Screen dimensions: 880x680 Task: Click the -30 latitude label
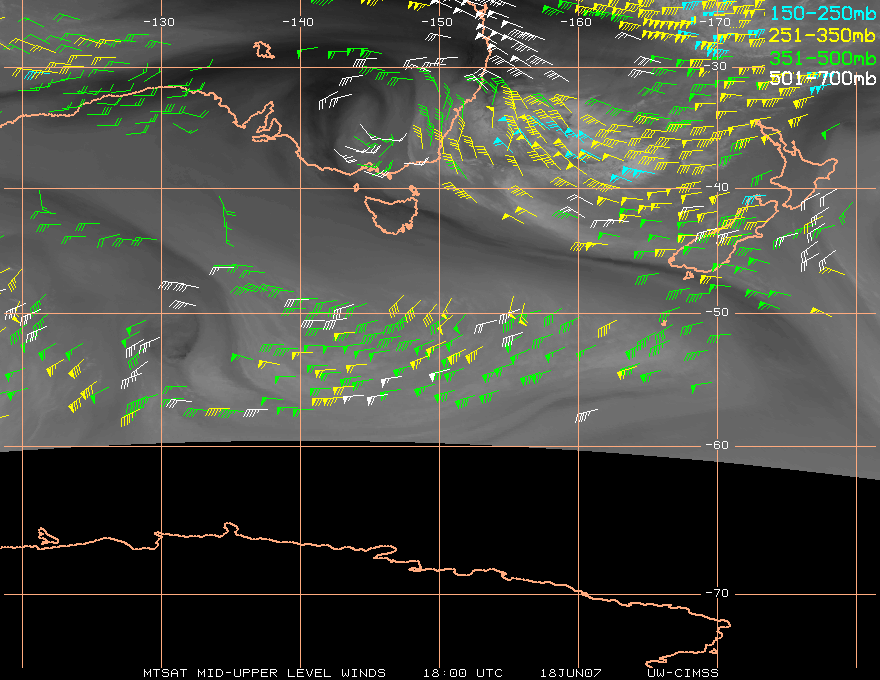715,66
